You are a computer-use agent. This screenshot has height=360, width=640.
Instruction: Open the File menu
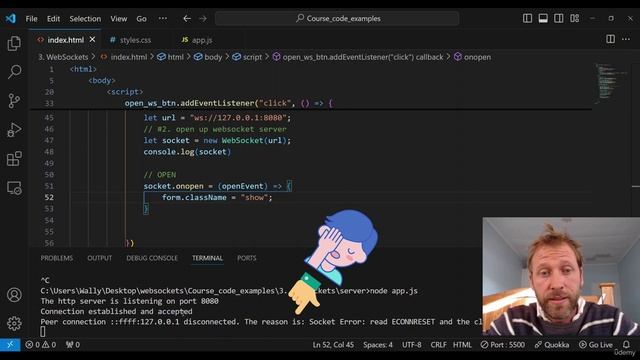pos(31,19)
